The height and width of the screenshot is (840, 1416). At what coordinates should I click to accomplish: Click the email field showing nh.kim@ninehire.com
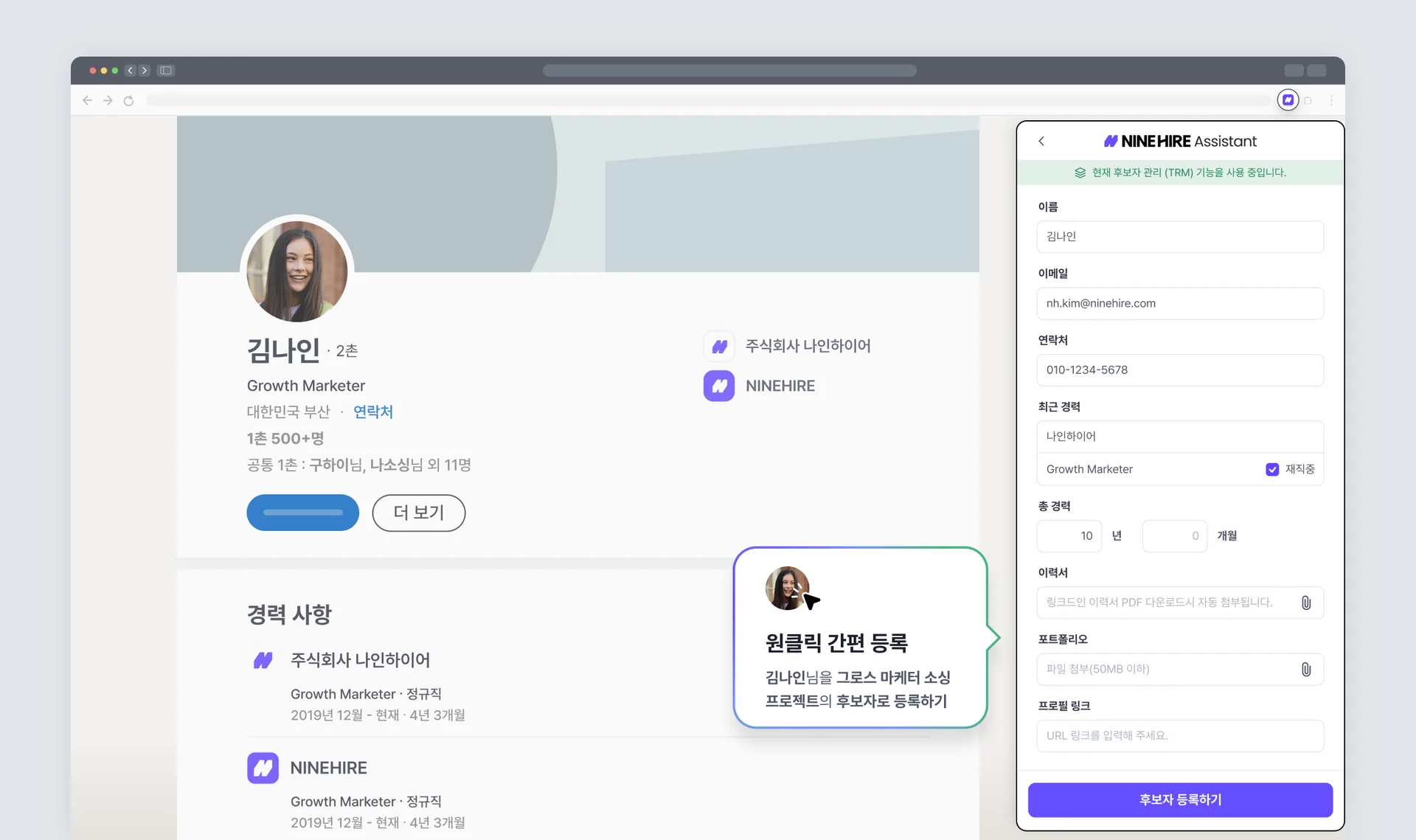click(x=1180, y=303)
